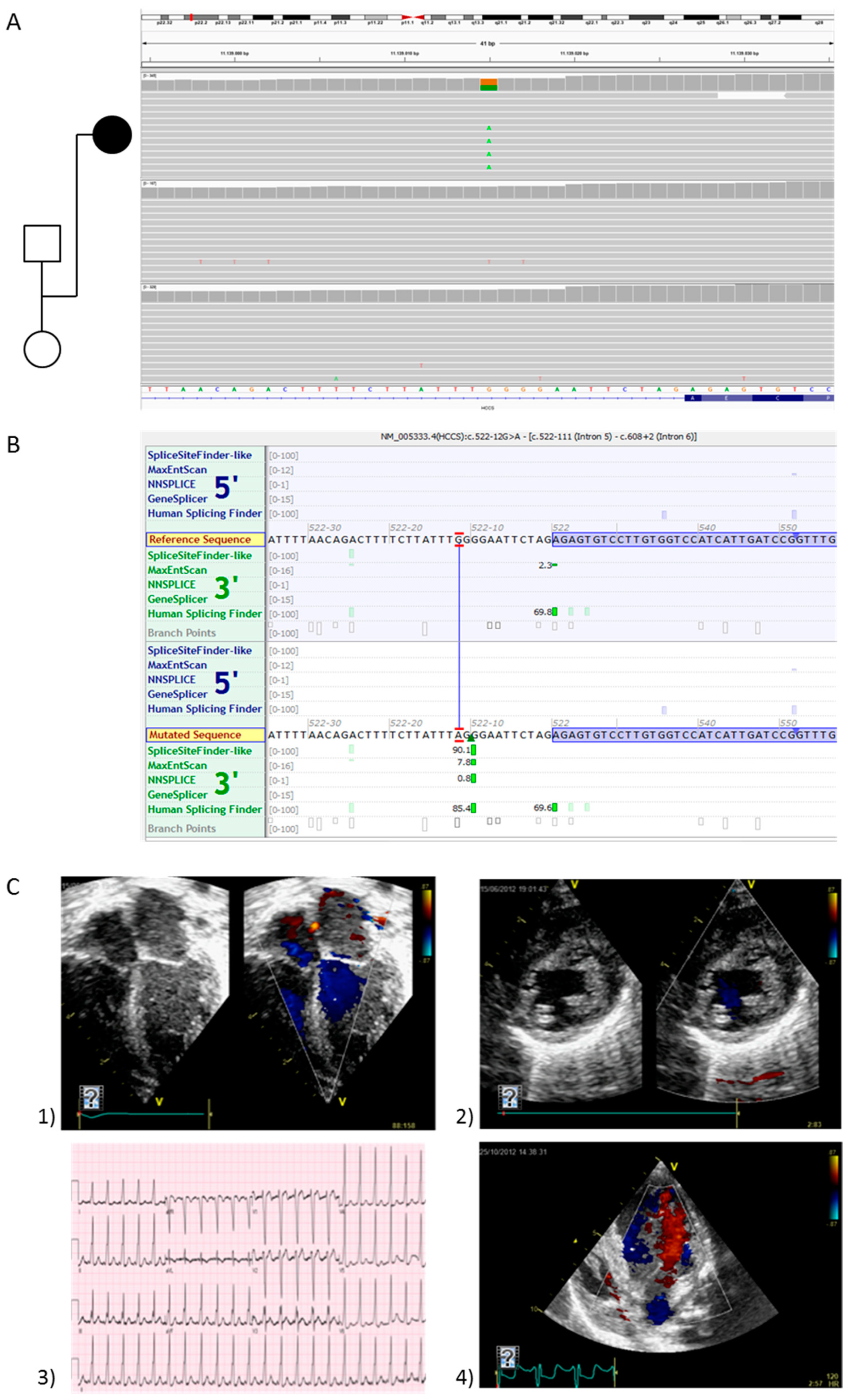Click the 85.4 Human Splicing Finder score bar
Image resolution: width=851 pixels, height=1400 pixels.
[x=474, y=808]
